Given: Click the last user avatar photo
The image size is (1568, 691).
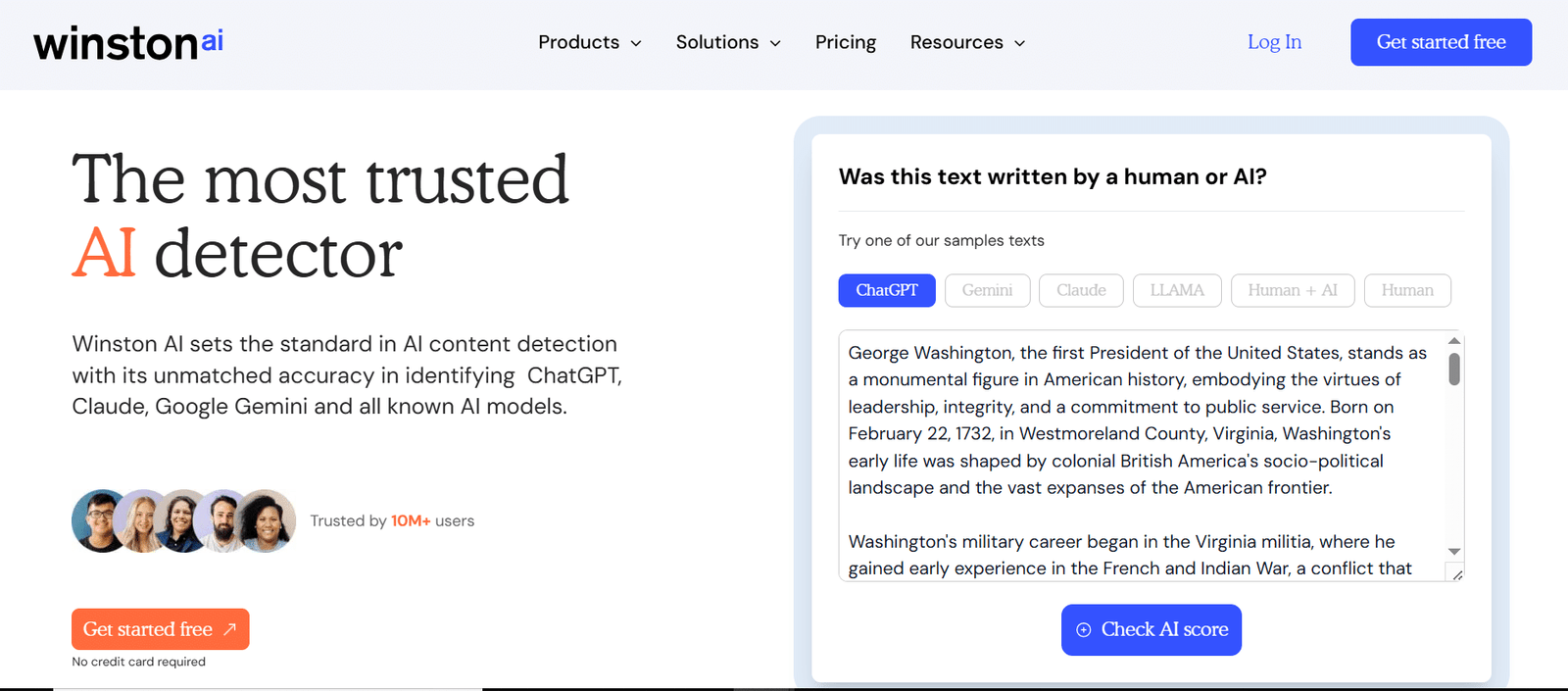Looking at the screenshot, I should (x=268, y=520).
